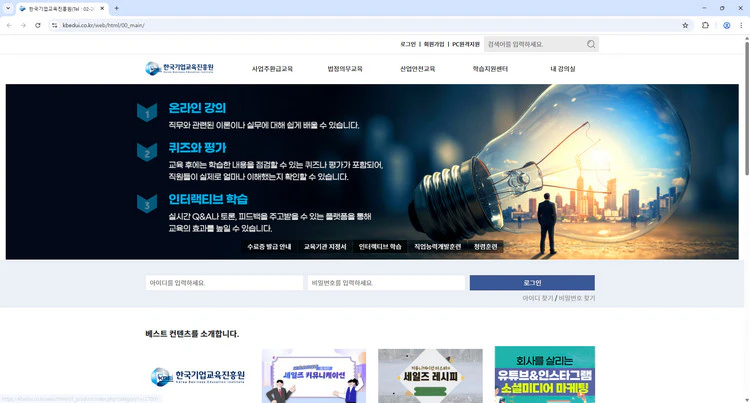
Task: Click the browser back arrow
Action: (x=9, y=25)
